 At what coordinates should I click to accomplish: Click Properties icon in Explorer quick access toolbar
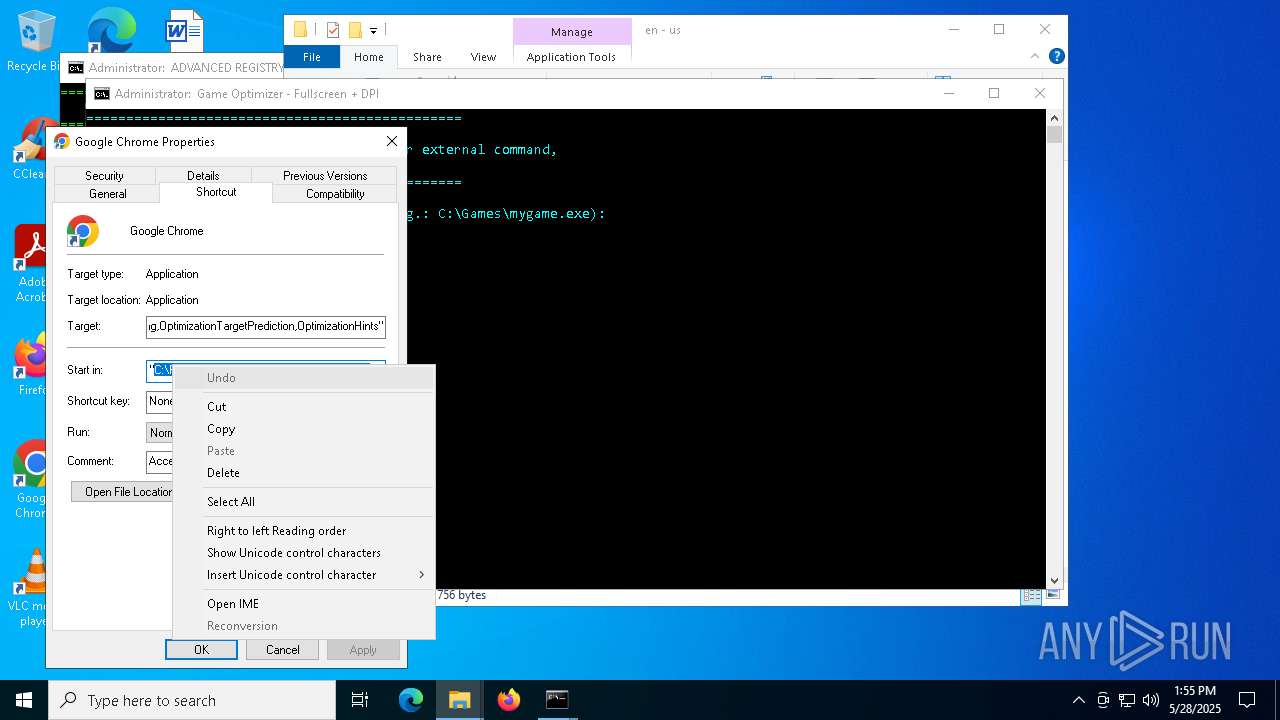pos(333,30)
